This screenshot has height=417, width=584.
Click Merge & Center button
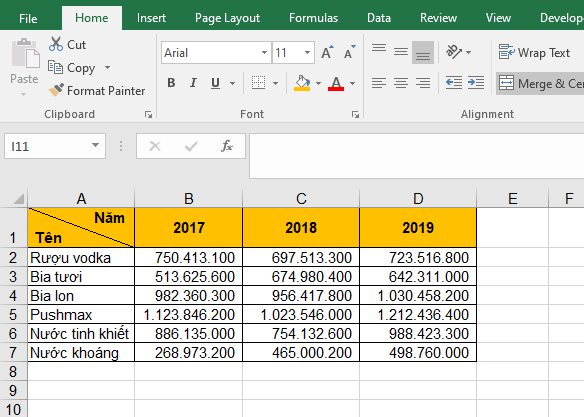click(x=540, y=83)
